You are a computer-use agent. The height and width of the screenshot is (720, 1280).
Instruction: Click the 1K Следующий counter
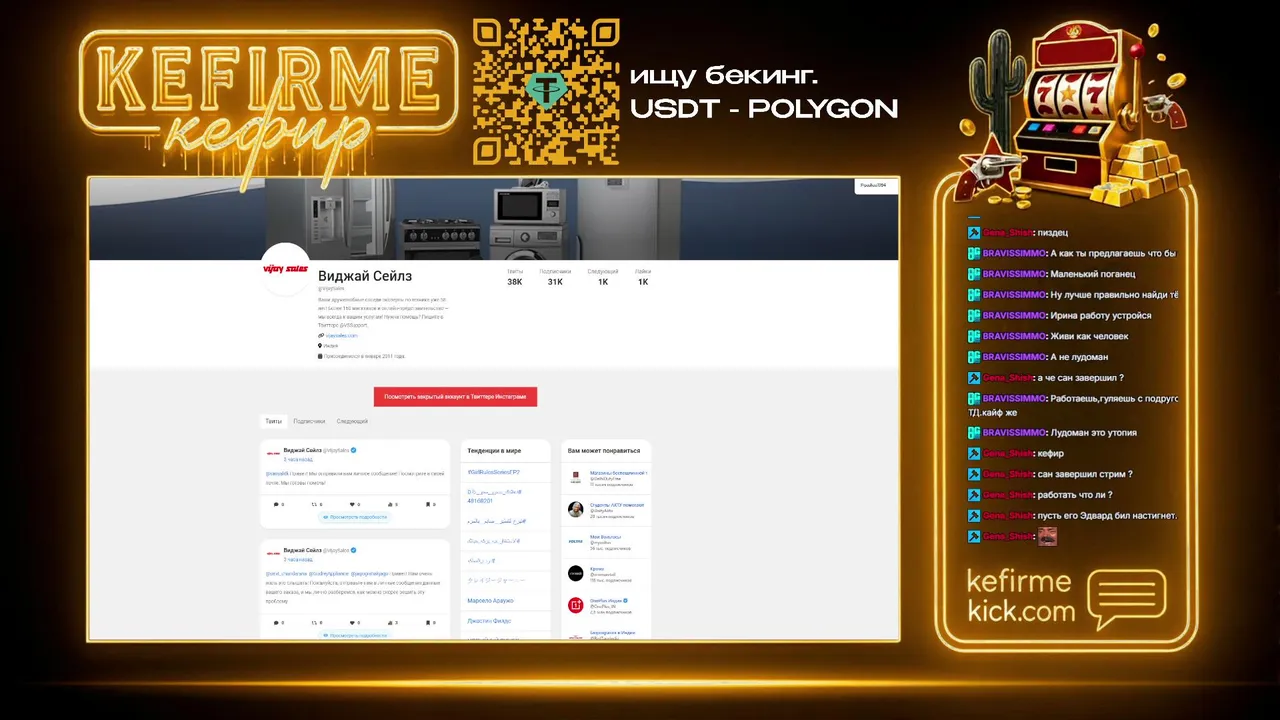point(603,277)
